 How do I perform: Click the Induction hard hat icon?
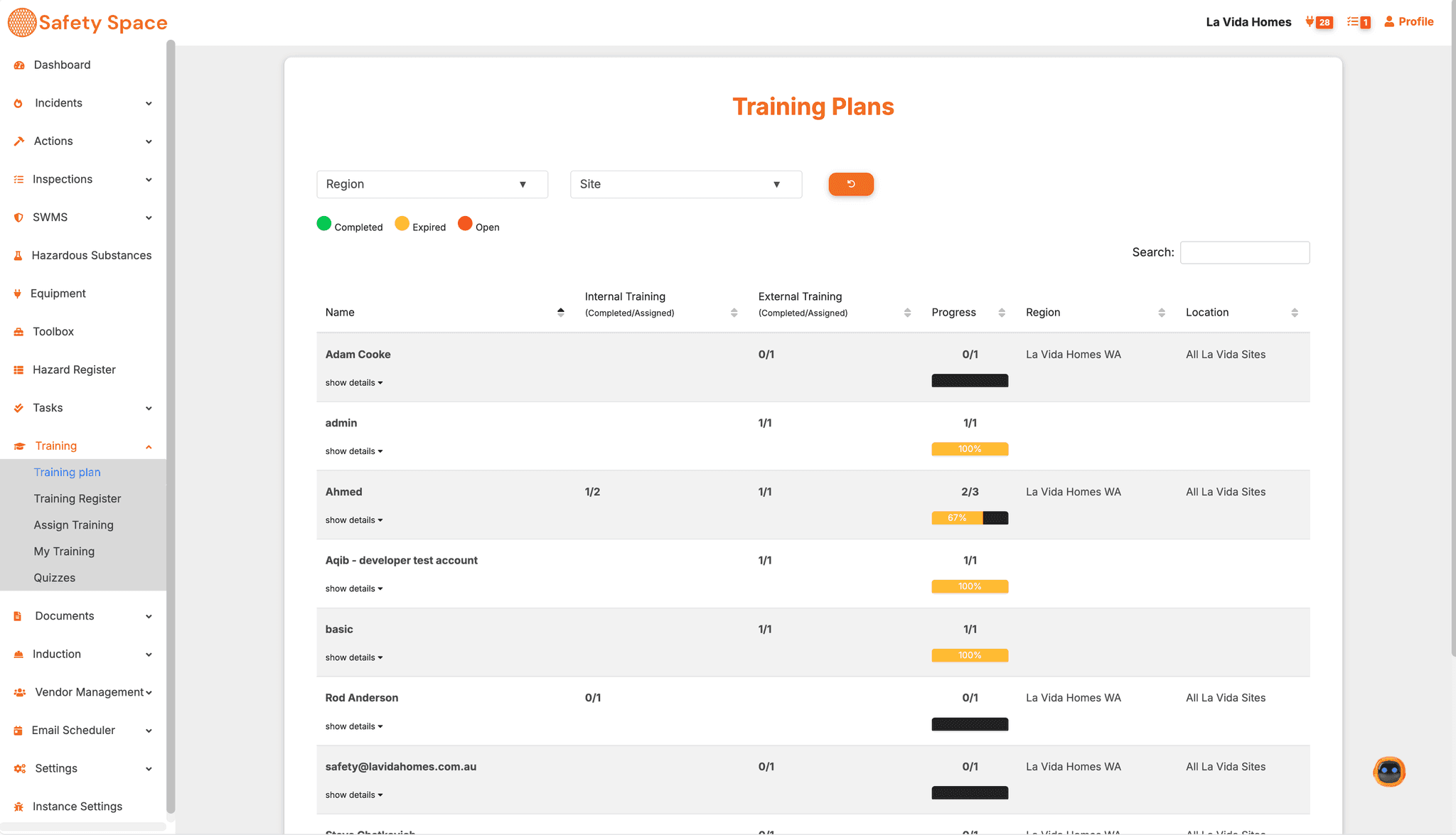point(19,654)
